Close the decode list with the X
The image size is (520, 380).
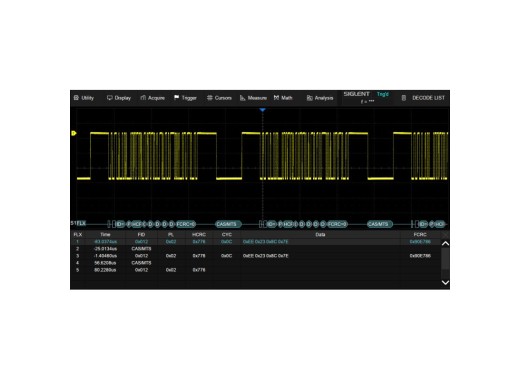click(x=445, y=235)
